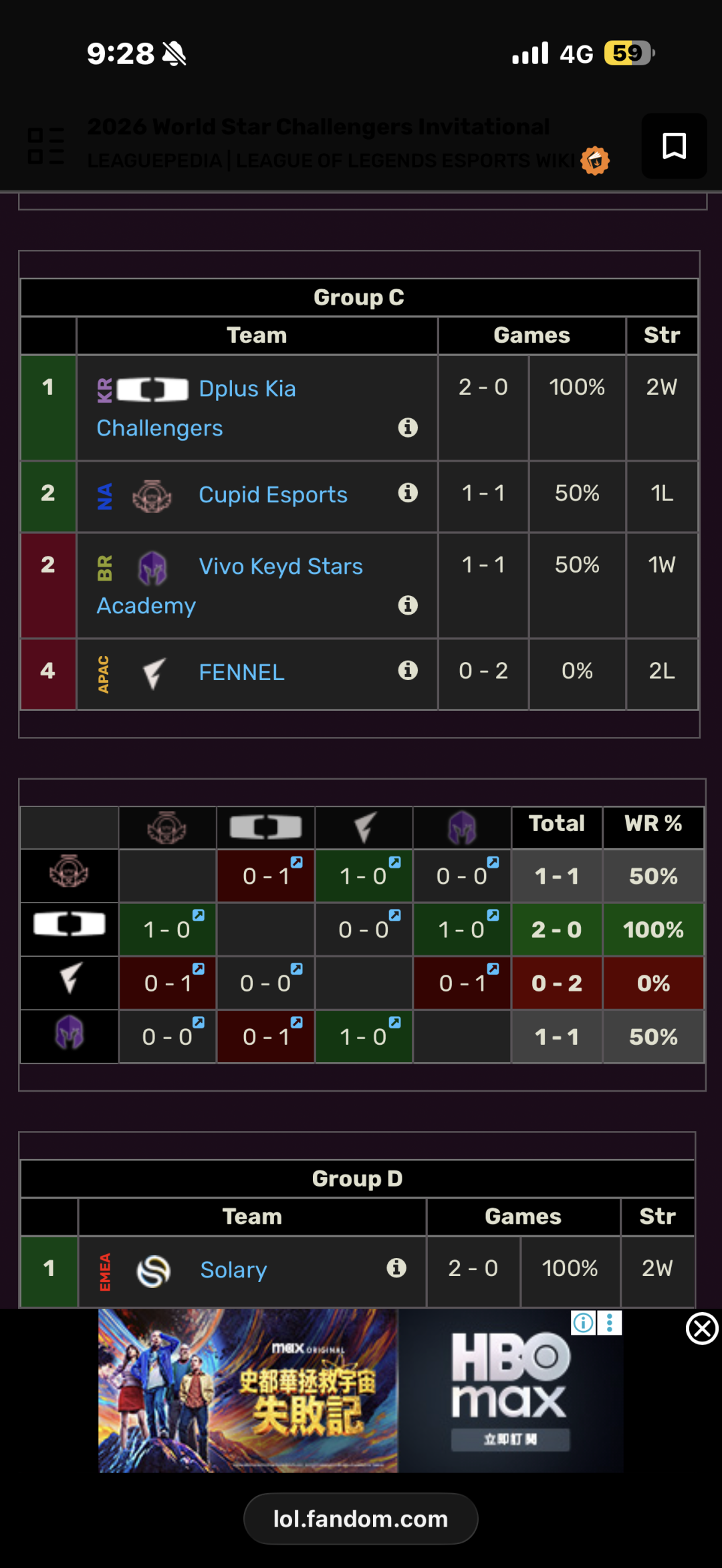This screenshot has width=722, height=1568.
Task: Open the Dplus Kia Challengers team link
Action: [196, 408]
